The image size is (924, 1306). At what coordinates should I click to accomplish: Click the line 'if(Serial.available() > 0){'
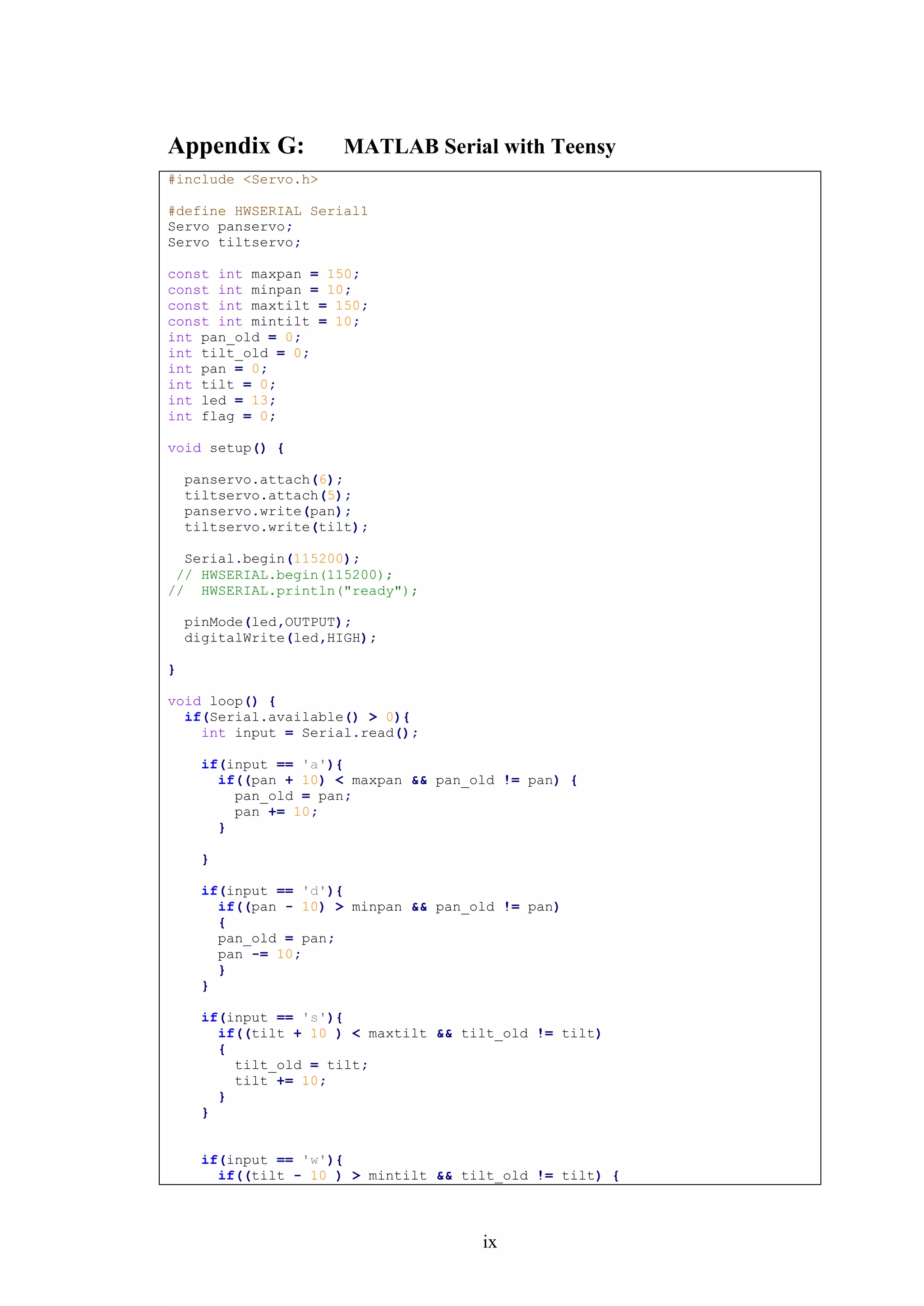click(297, 718)
